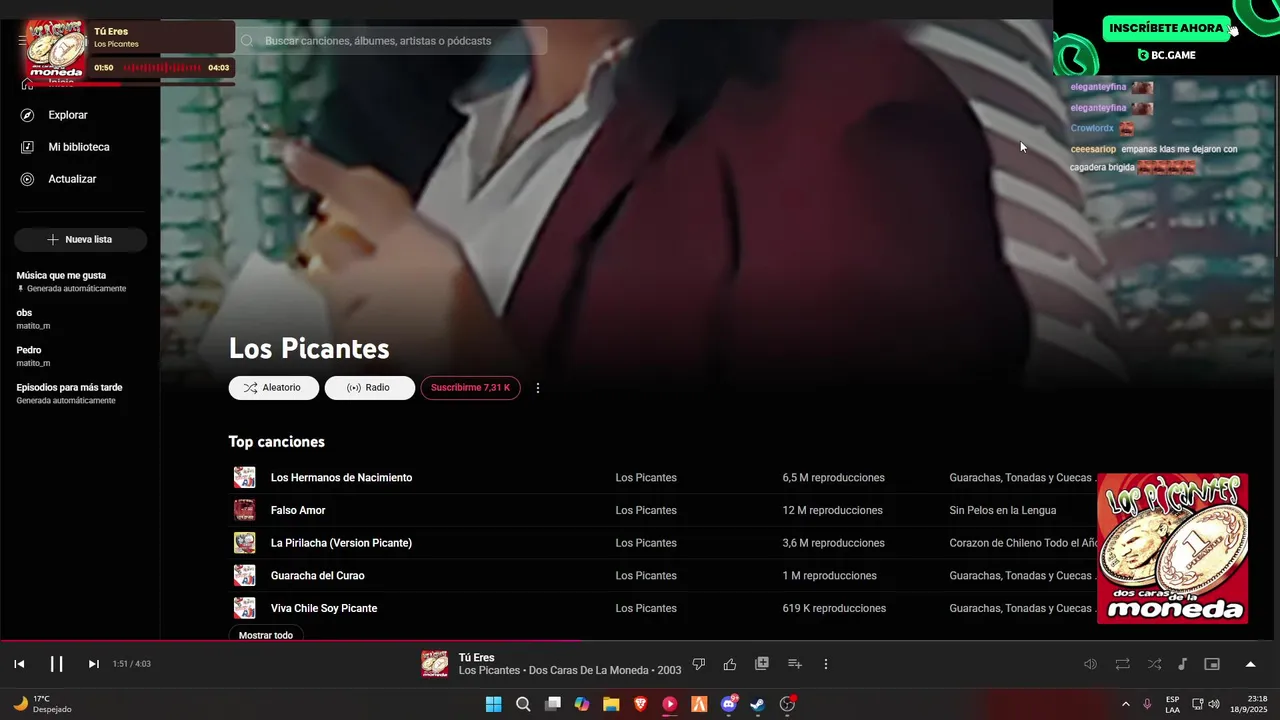Open Mi biblioteca from sidebar
Viewport: 1280px width, 720px height.
pos(80,147)
